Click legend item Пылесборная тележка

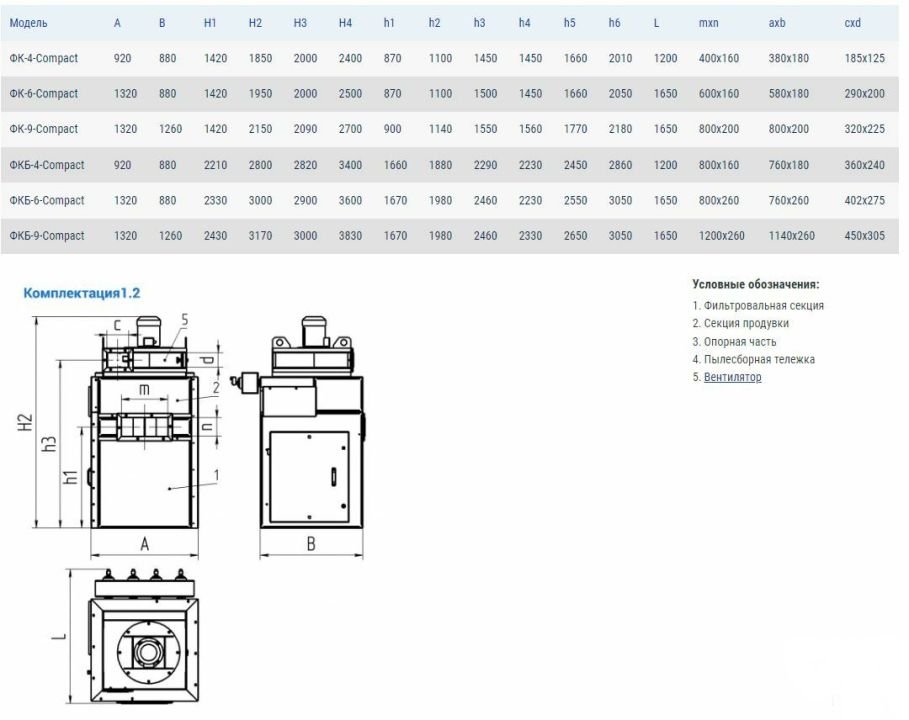[x=754, y=359]
